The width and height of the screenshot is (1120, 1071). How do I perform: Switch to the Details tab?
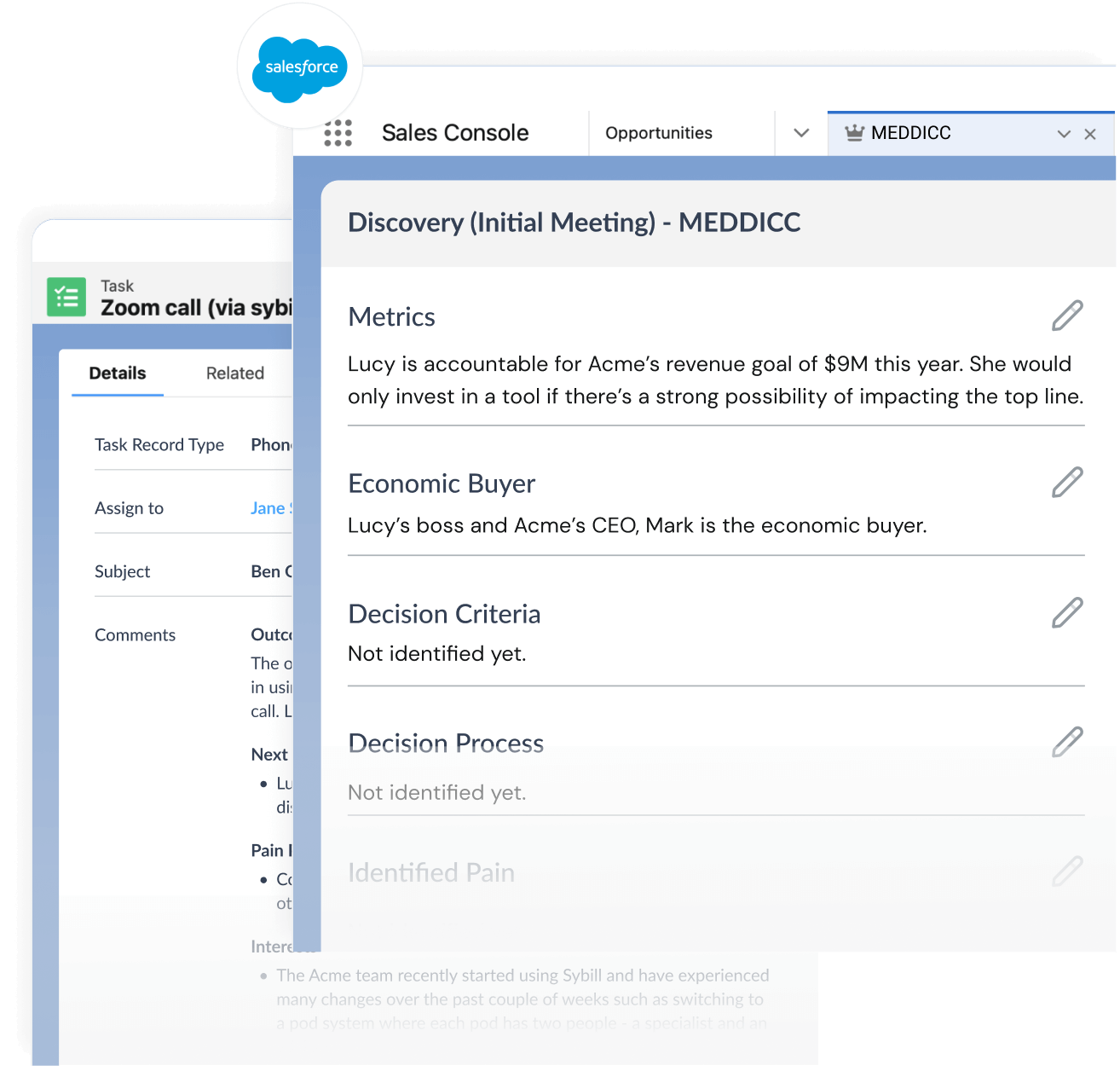pyautogui.click(x=118, y=373)
